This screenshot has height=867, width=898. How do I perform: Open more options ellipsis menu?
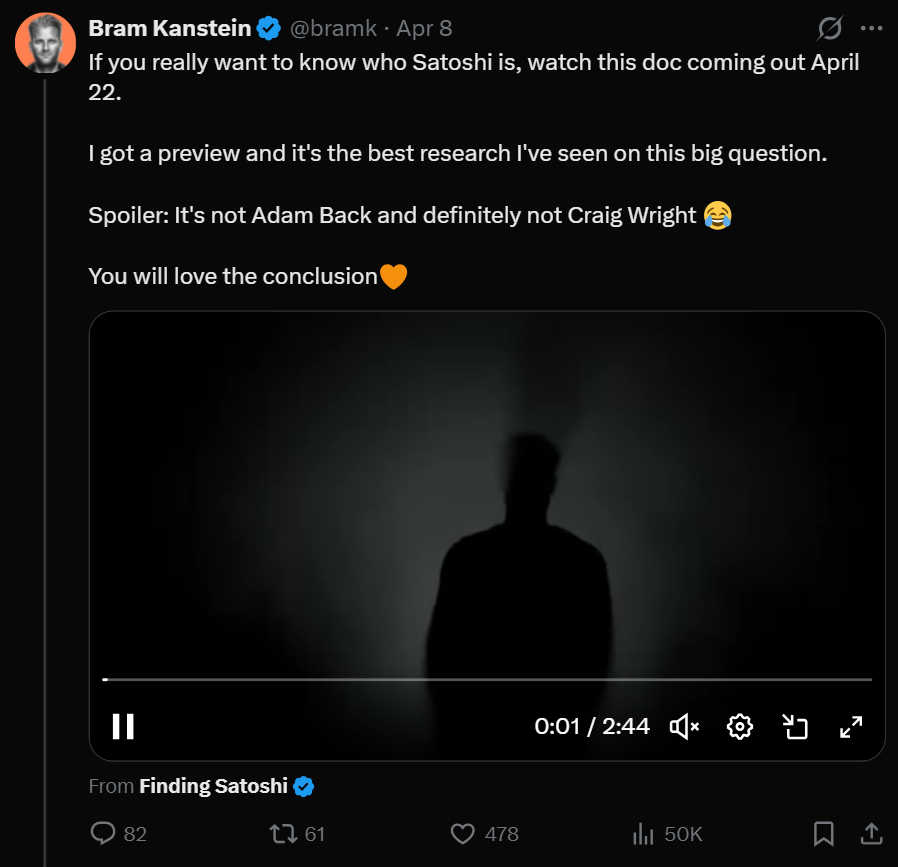[871, 28]
